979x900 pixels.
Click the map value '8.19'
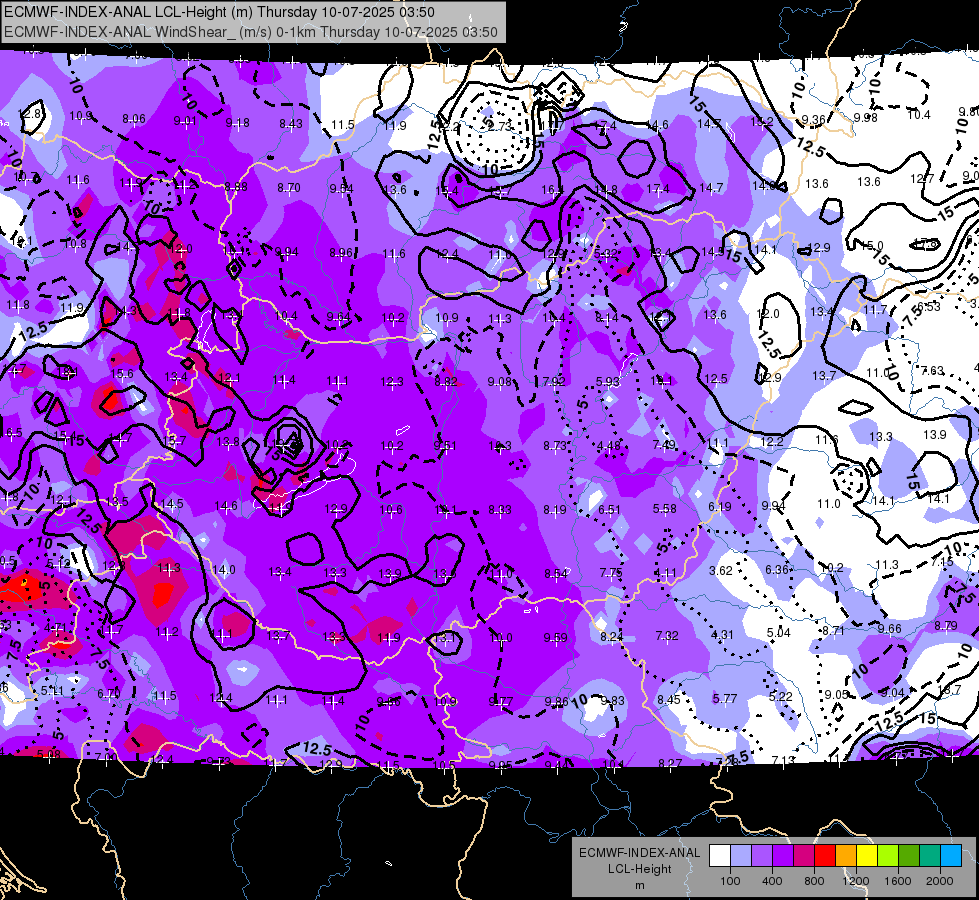pos(554,510)
